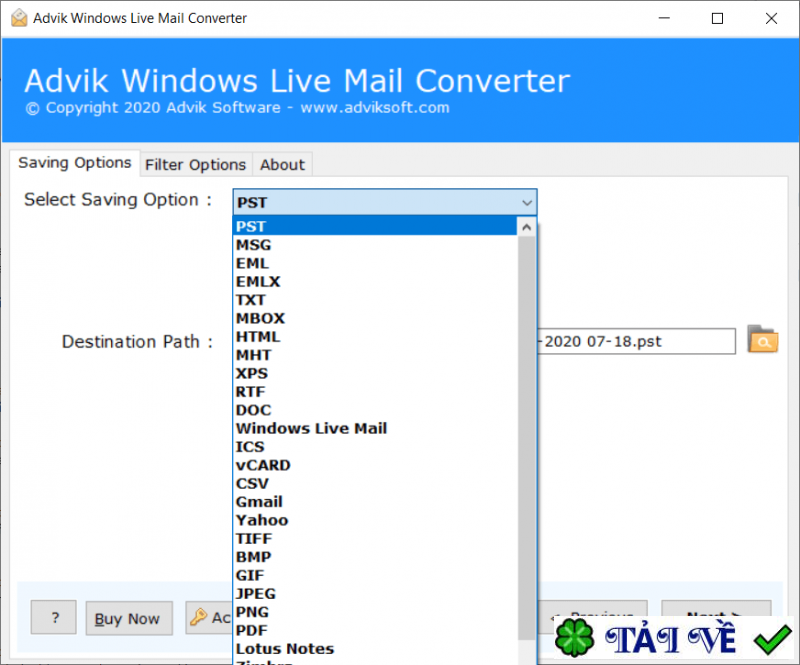Choose DOC as saving format
This screenshot has width=800, height=665.
point(375,410)
